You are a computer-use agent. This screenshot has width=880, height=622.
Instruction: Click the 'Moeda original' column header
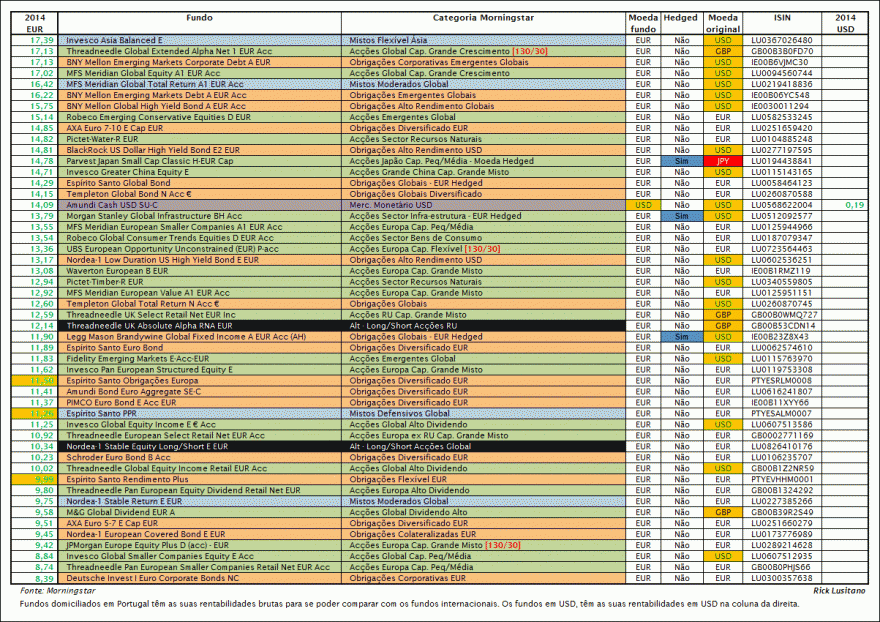pos(723,23)
